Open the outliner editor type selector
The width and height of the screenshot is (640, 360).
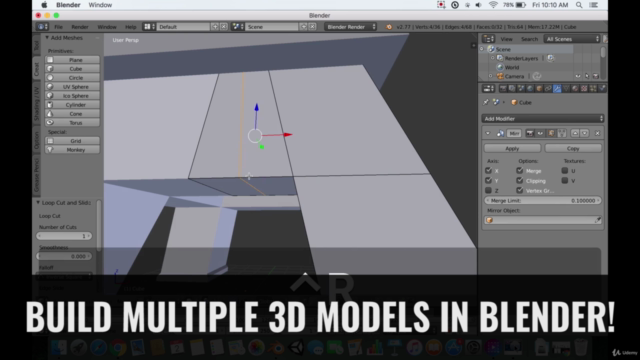(489, 39)
